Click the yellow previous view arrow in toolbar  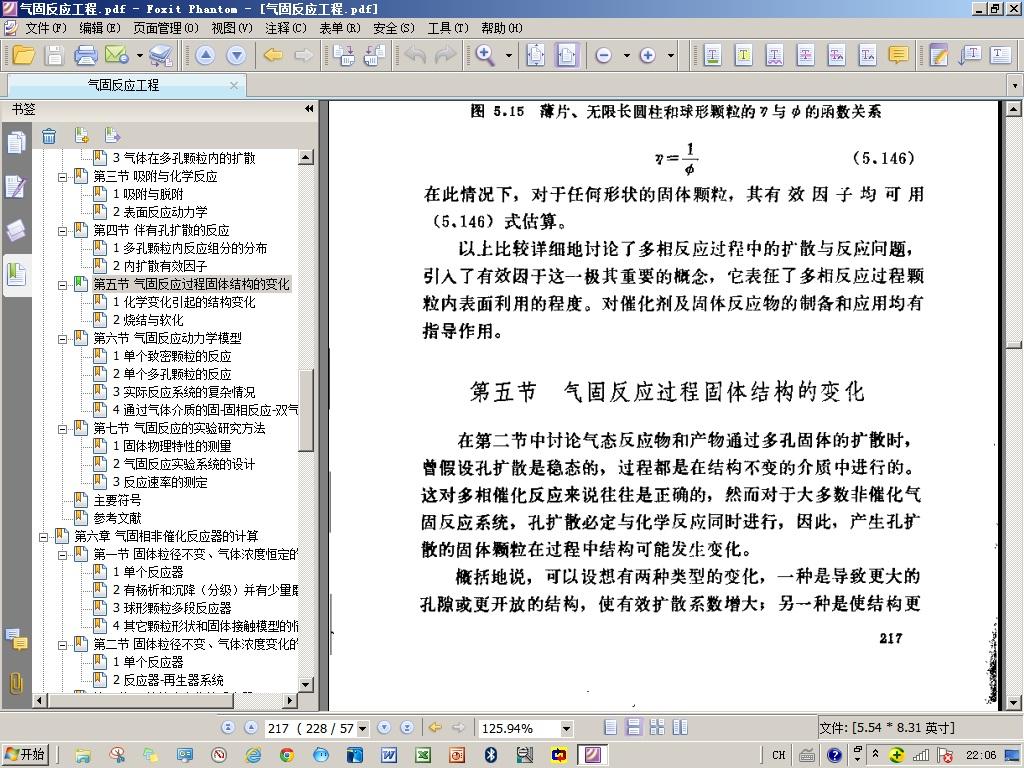pyautogui.click(x=273, y=56)
